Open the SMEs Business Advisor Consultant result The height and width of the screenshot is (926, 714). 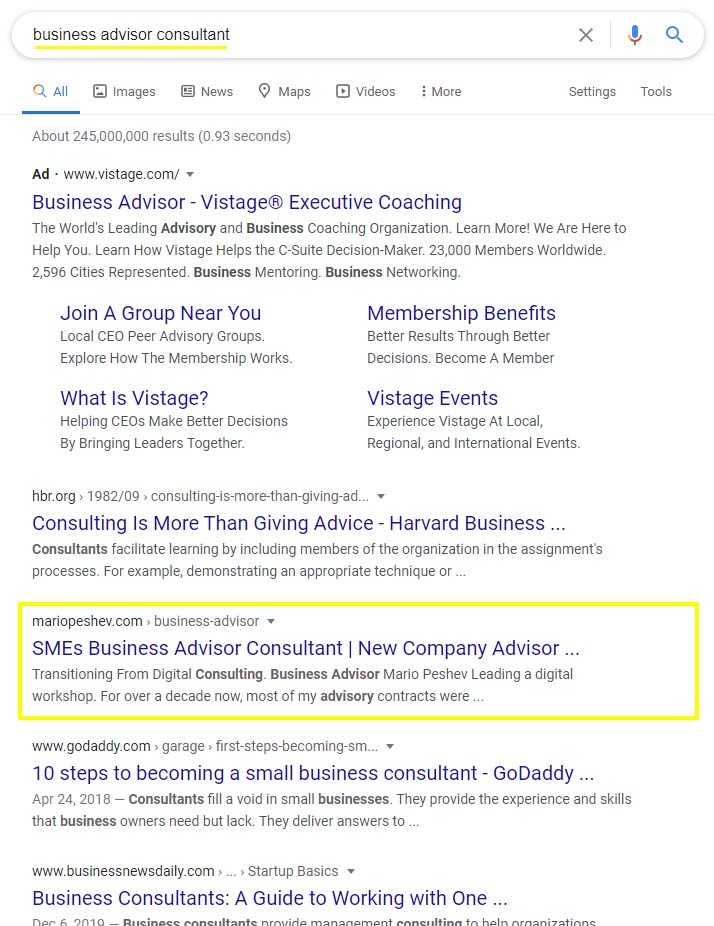pyautogui.click(x=305, y=648)
